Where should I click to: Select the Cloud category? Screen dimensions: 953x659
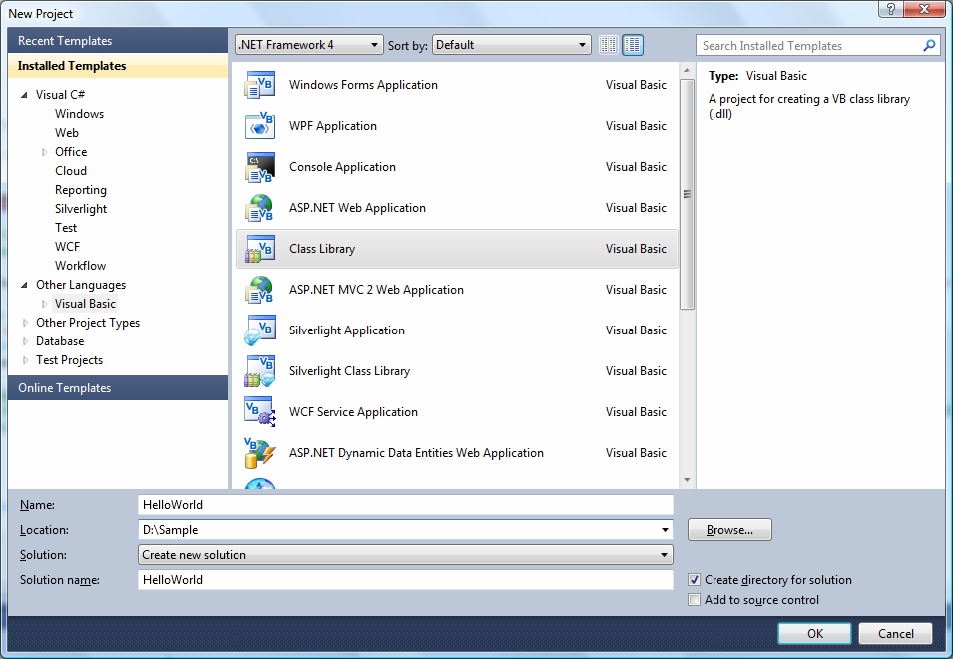(71, 171)
